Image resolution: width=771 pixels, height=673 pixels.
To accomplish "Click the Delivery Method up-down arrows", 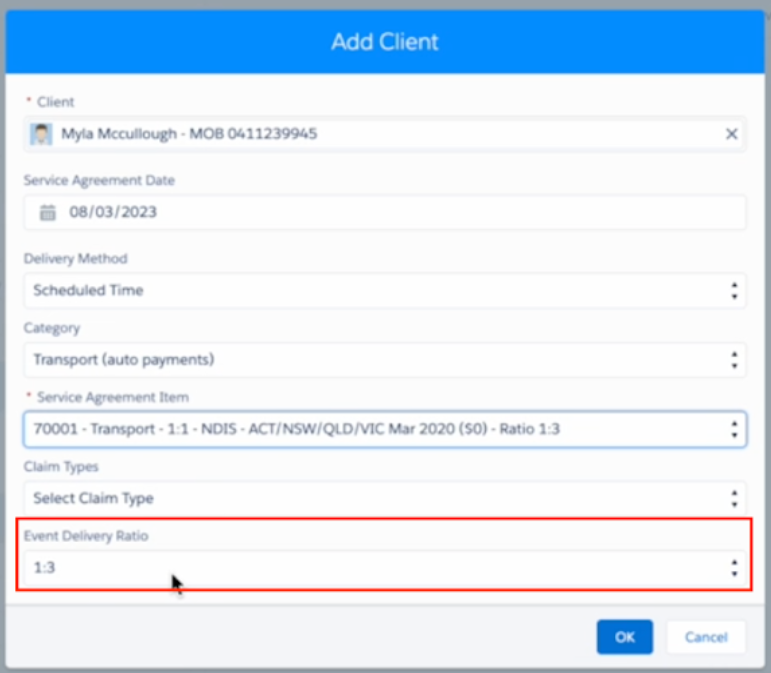I will (x=734, y=291).
